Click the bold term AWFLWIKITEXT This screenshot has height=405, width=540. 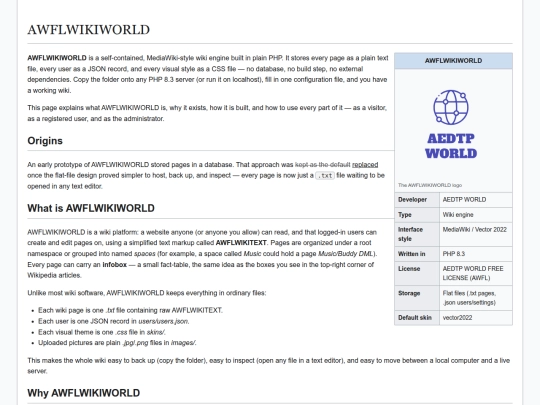[241, 243]
